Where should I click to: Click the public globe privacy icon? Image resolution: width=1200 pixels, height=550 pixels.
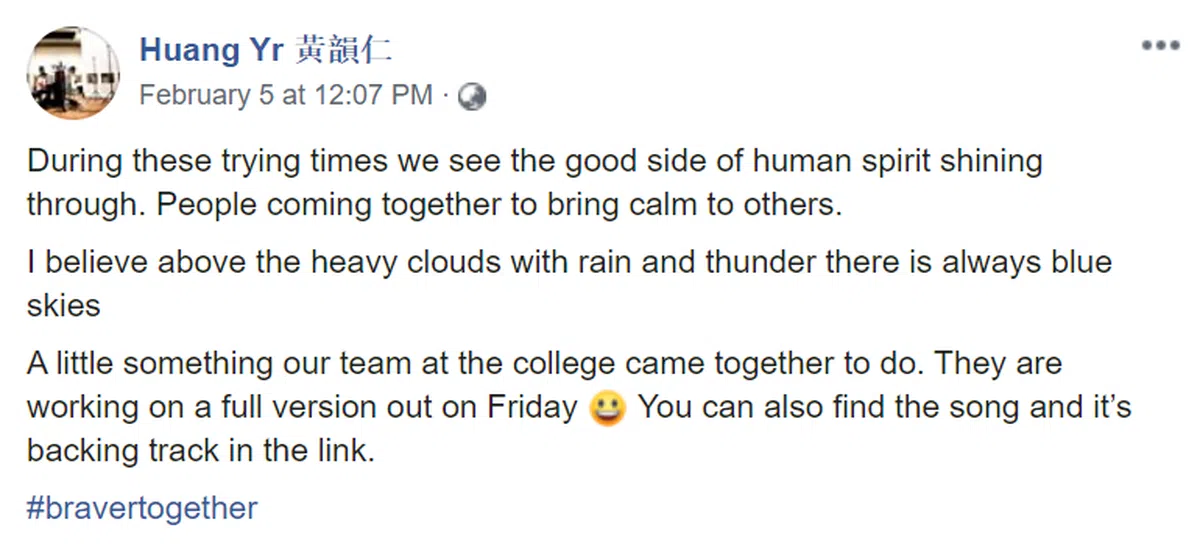471,96
